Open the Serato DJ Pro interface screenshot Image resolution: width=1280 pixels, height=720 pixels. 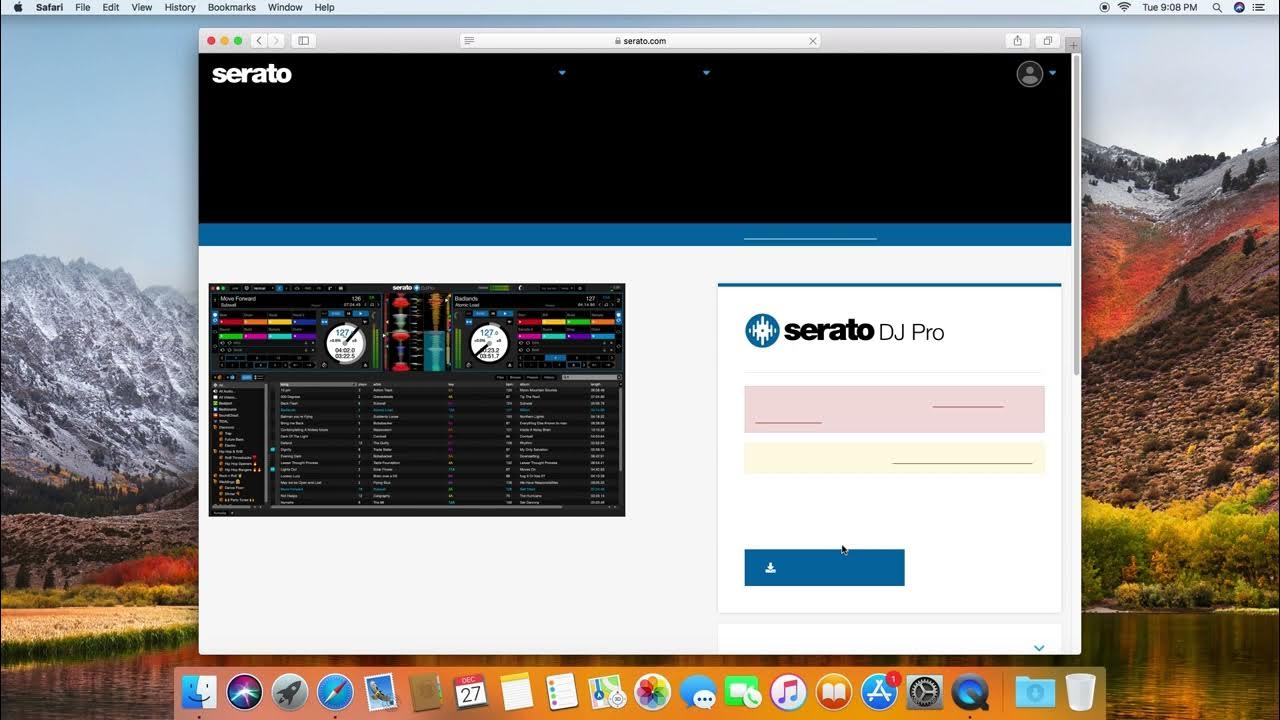point(417,400)
